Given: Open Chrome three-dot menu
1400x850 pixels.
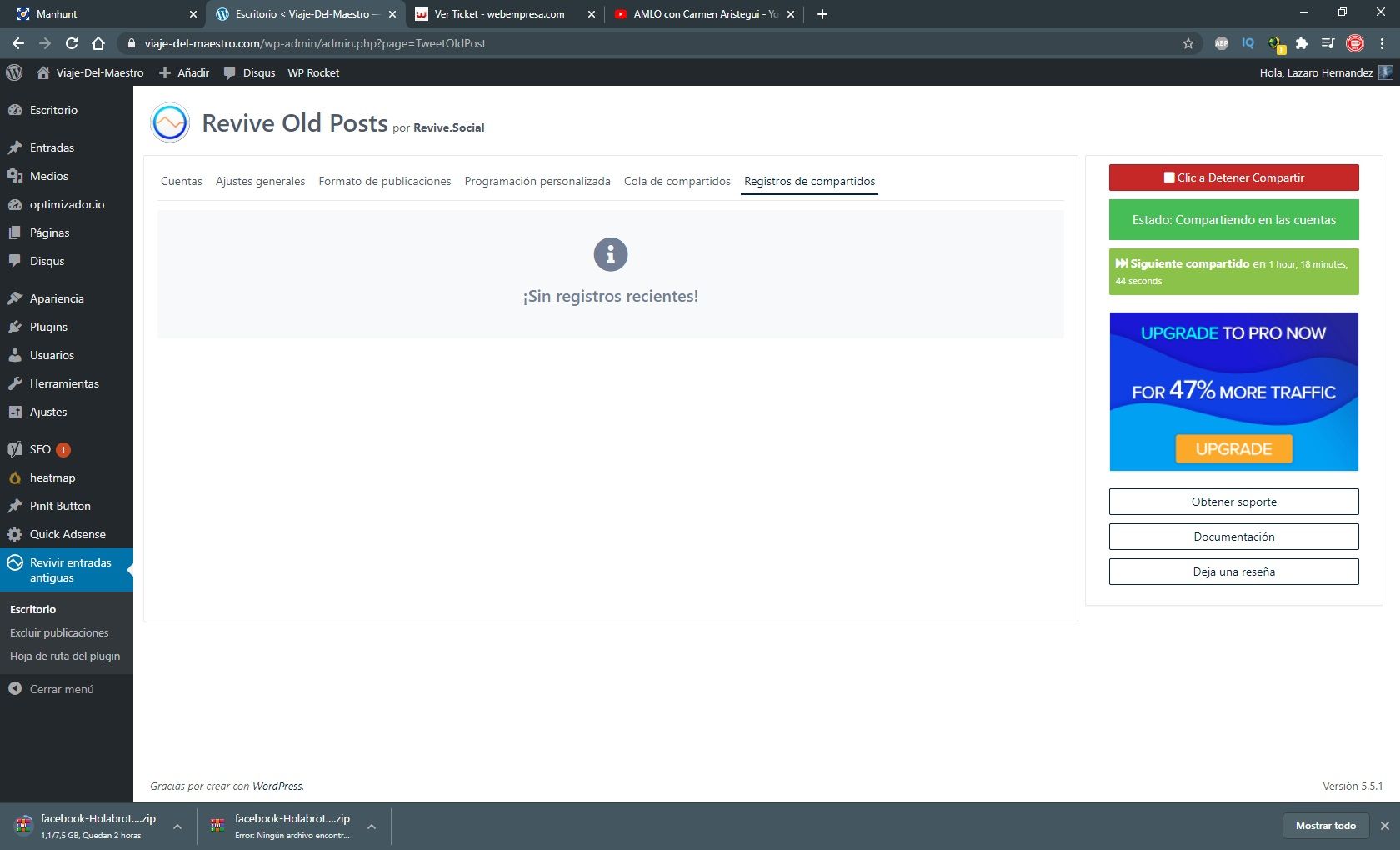Looking at the screenshot, I should coord(1382,43).
